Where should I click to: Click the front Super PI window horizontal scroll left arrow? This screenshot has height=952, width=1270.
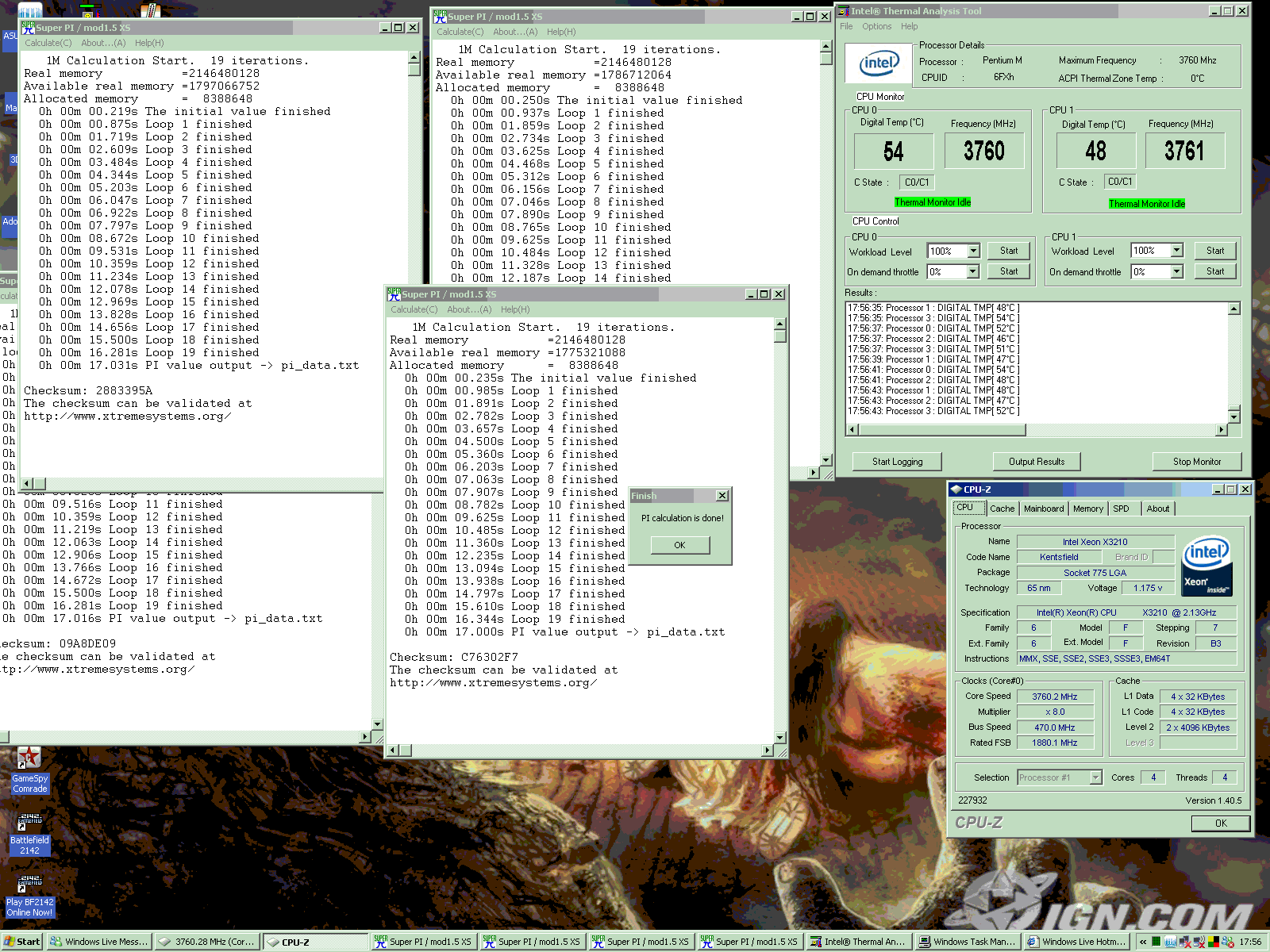point(392,750)
